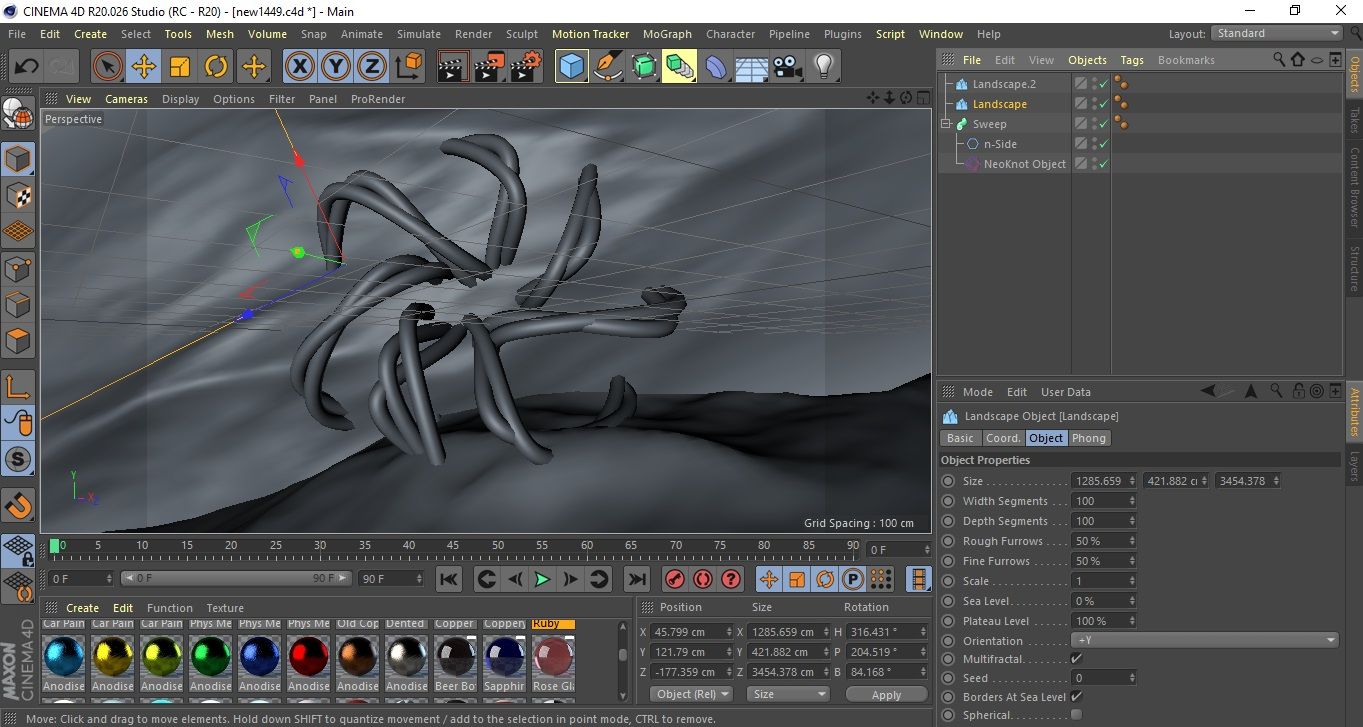Click the Camera object icon
1363x727 pixels.
[787, 67]
